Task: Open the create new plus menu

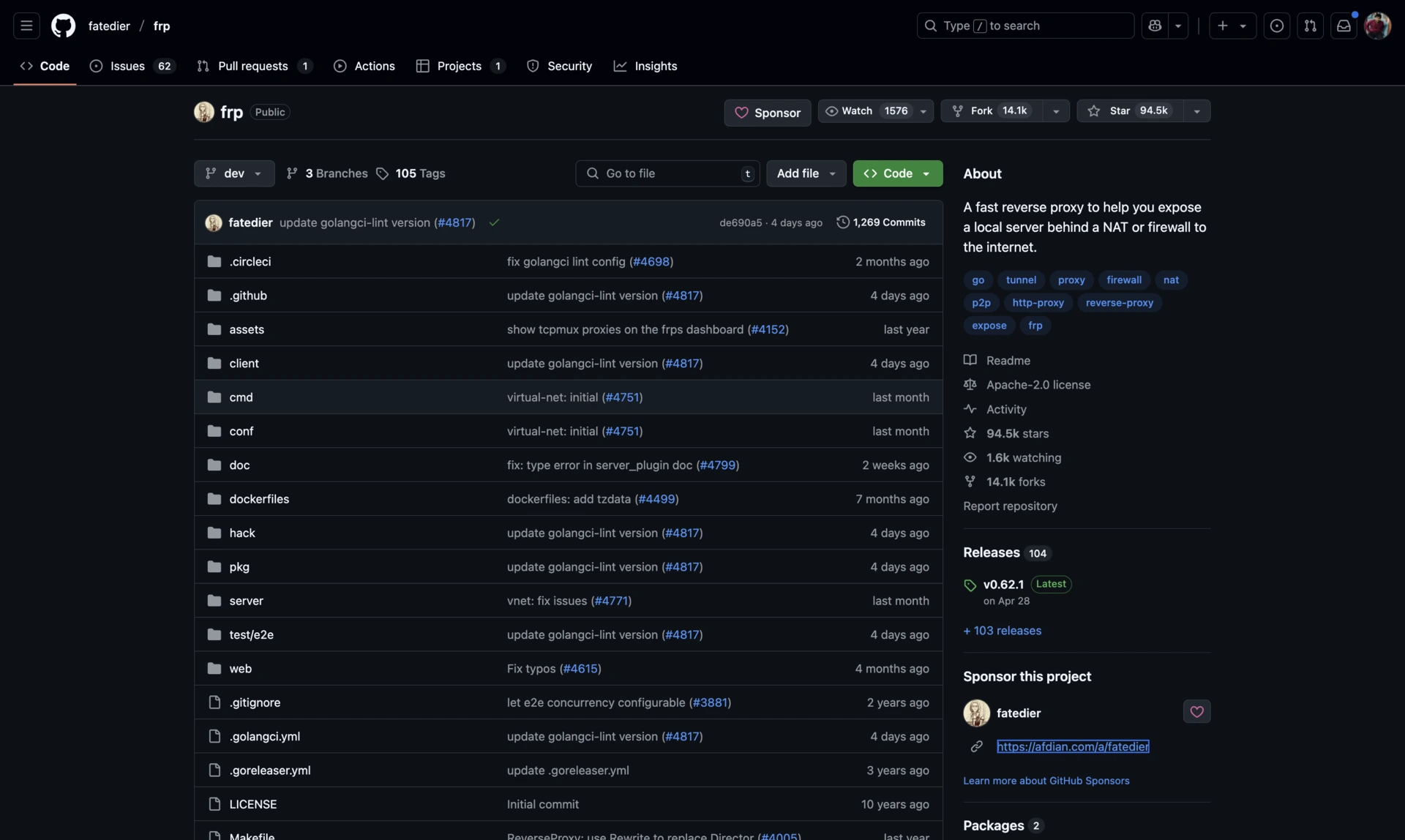Action: pyautogui.click(x=1232, y=26)
